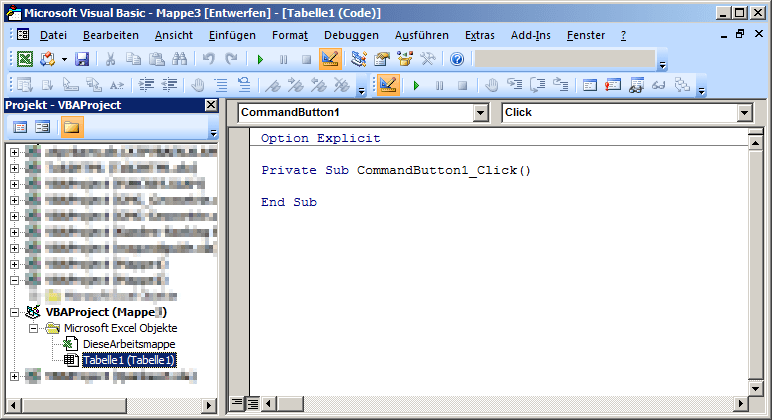Click the Copy icon in the standard toolbar
The image size is (772, 420).
click(133, 60)
